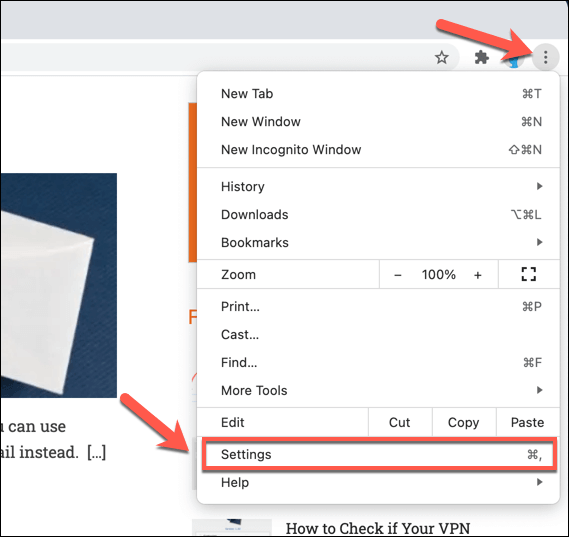
Task: Open Chrome's three-dot menu button
Action: point(545,57)
